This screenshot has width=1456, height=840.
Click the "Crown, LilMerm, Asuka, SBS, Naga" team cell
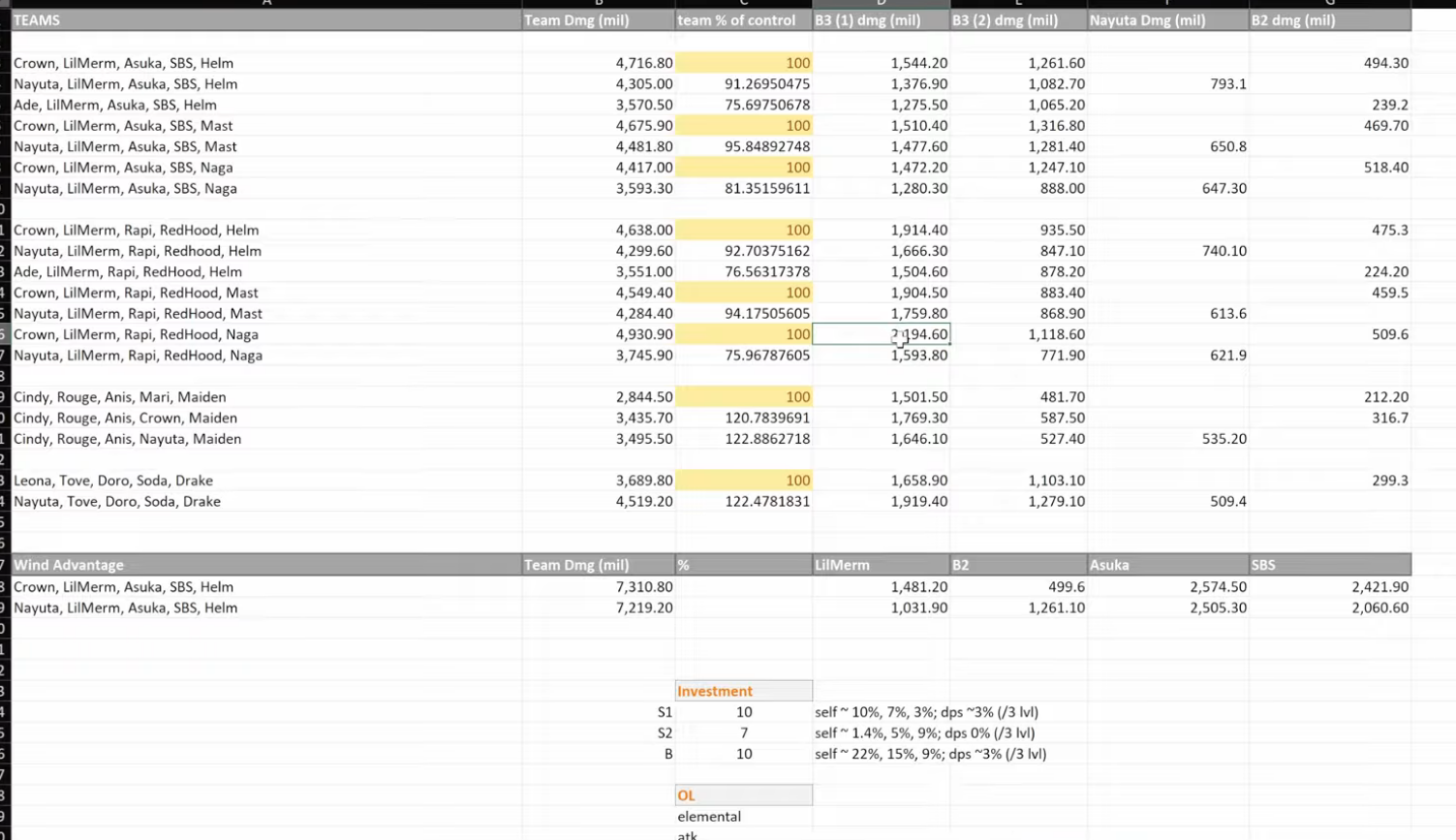click(266, 168)
